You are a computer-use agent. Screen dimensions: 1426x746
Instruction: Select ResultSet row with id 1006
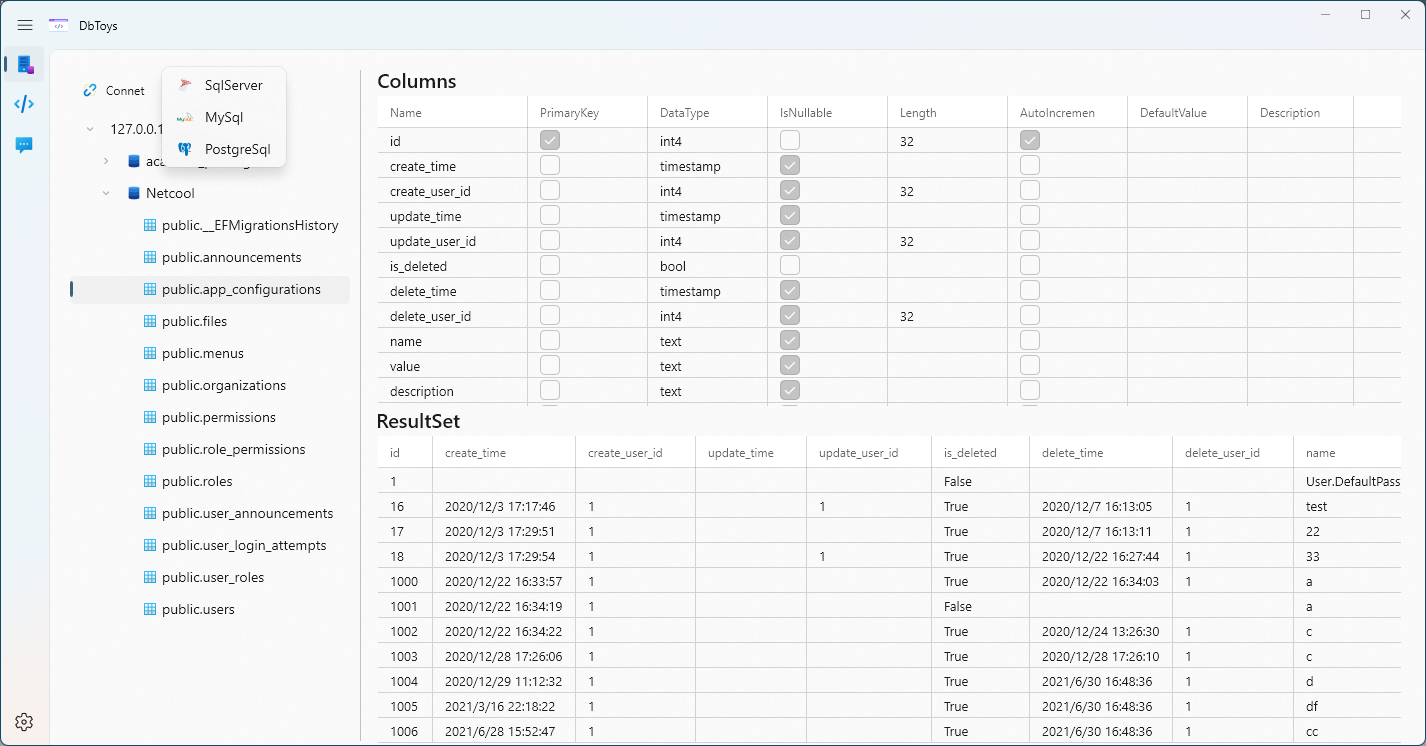tap(889, 731)
